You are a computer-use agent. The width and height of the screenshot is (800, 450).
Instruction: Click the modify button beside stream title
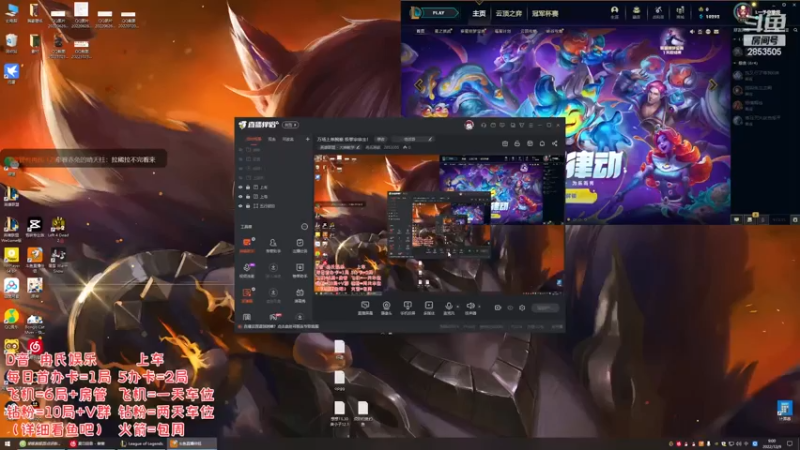(x=381, y=139)
